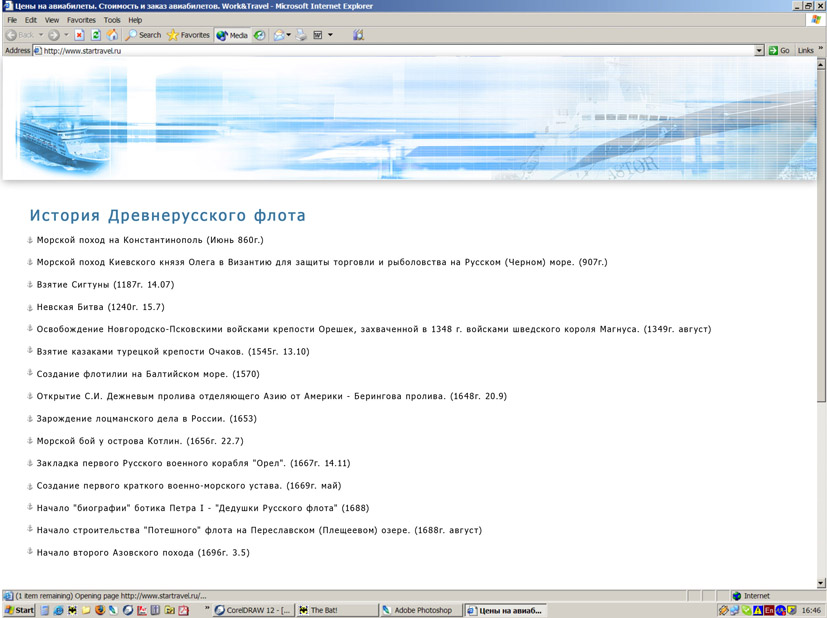The width and height of the screenshot is (827, 618).
Task: Click the Edit with Word icon
Action: tap(318, 35)
